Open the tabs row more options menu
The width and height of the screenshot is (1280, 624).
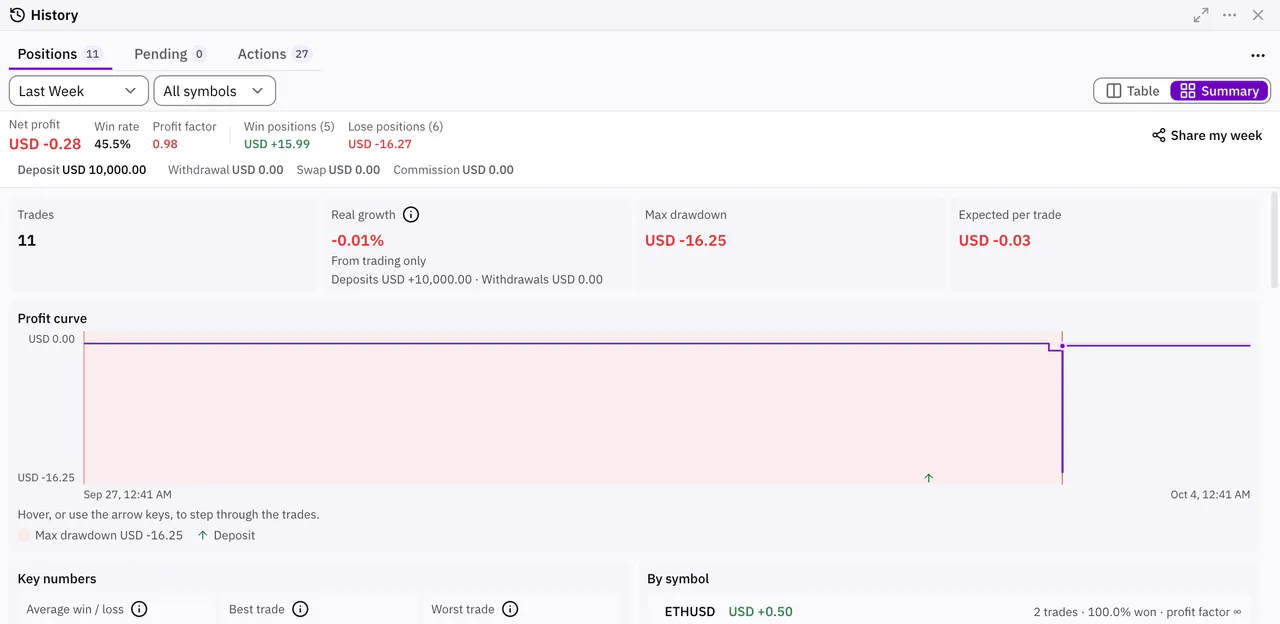pyautogui.click(x=1258, y=56)
